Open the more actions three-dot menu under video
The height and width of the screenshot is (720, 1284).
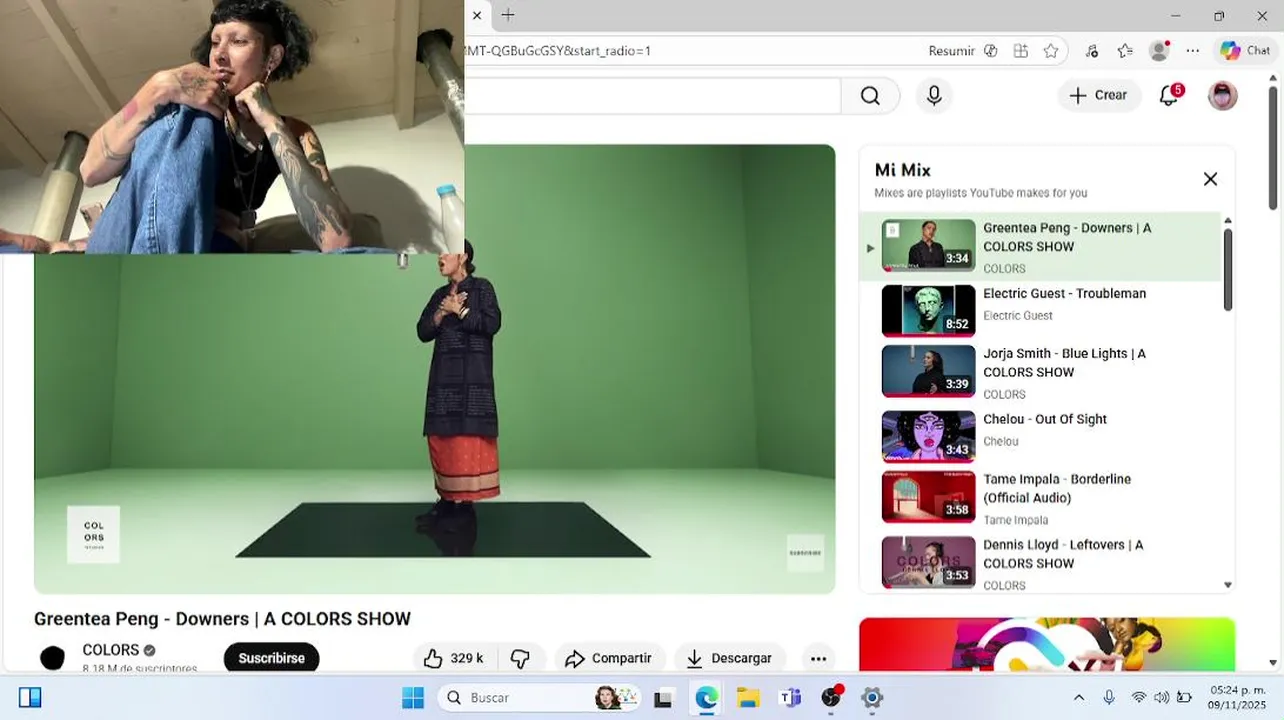[818, 658]
